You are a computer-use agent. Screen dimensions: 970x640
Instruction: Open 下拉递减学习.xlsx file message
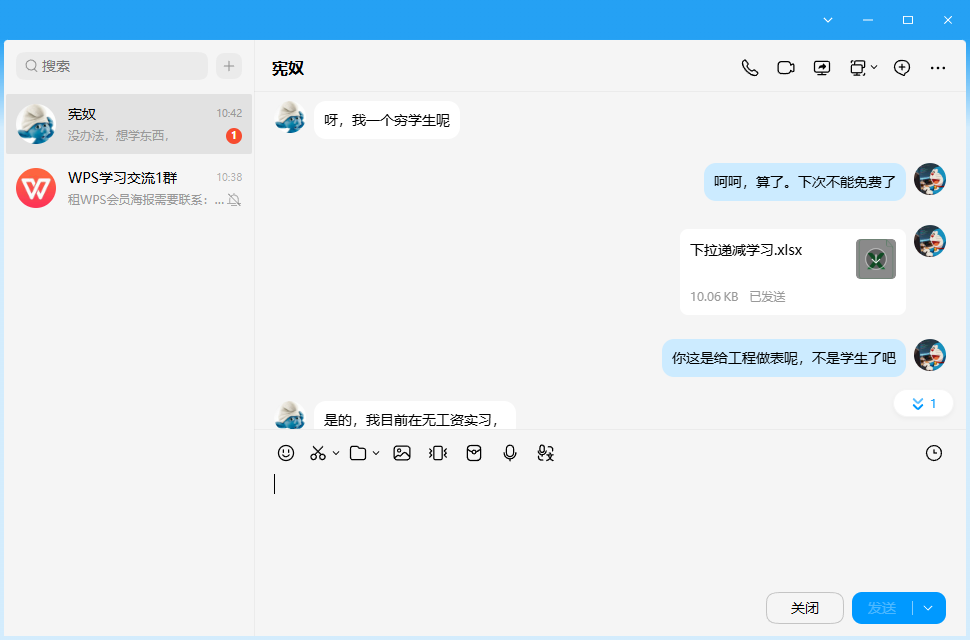click(792, 272)
